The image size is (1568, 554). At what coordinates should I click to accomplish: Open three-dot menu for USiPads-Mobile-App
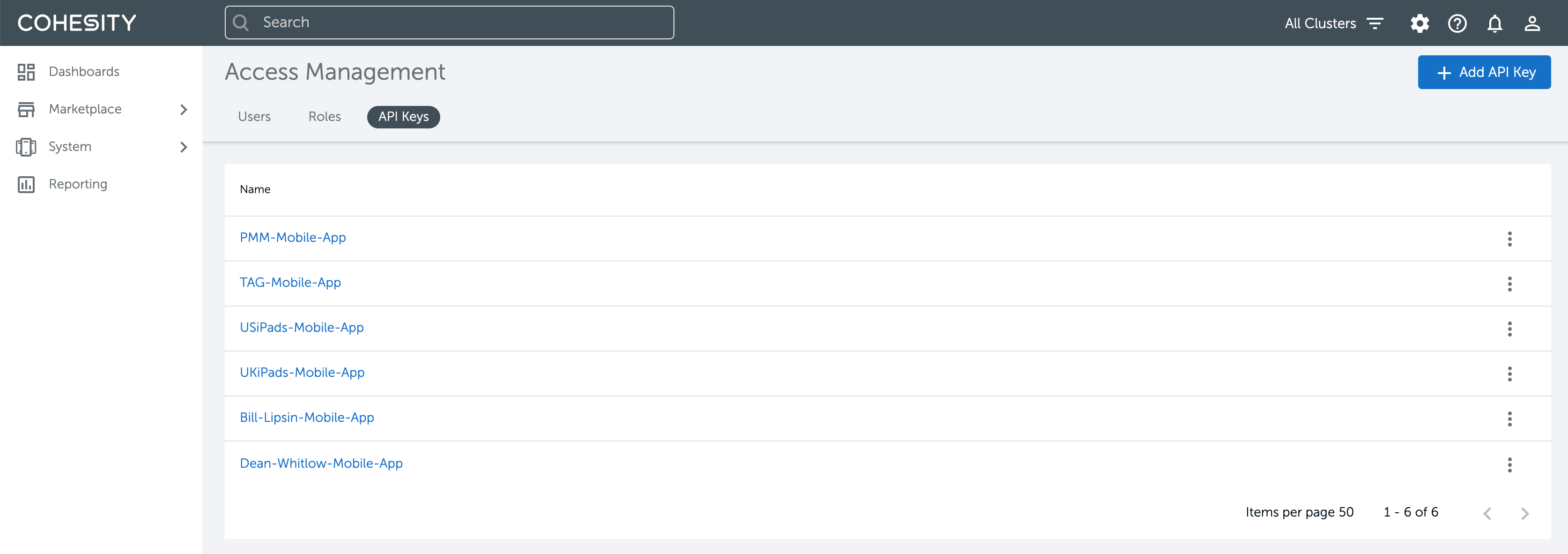1509,329
